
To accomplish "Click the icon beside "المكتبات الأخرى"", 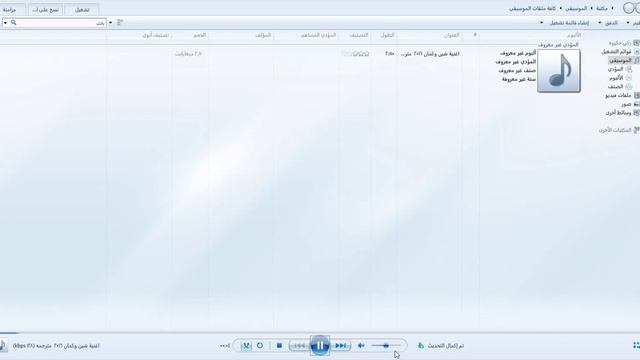I will tap(636, 131).
